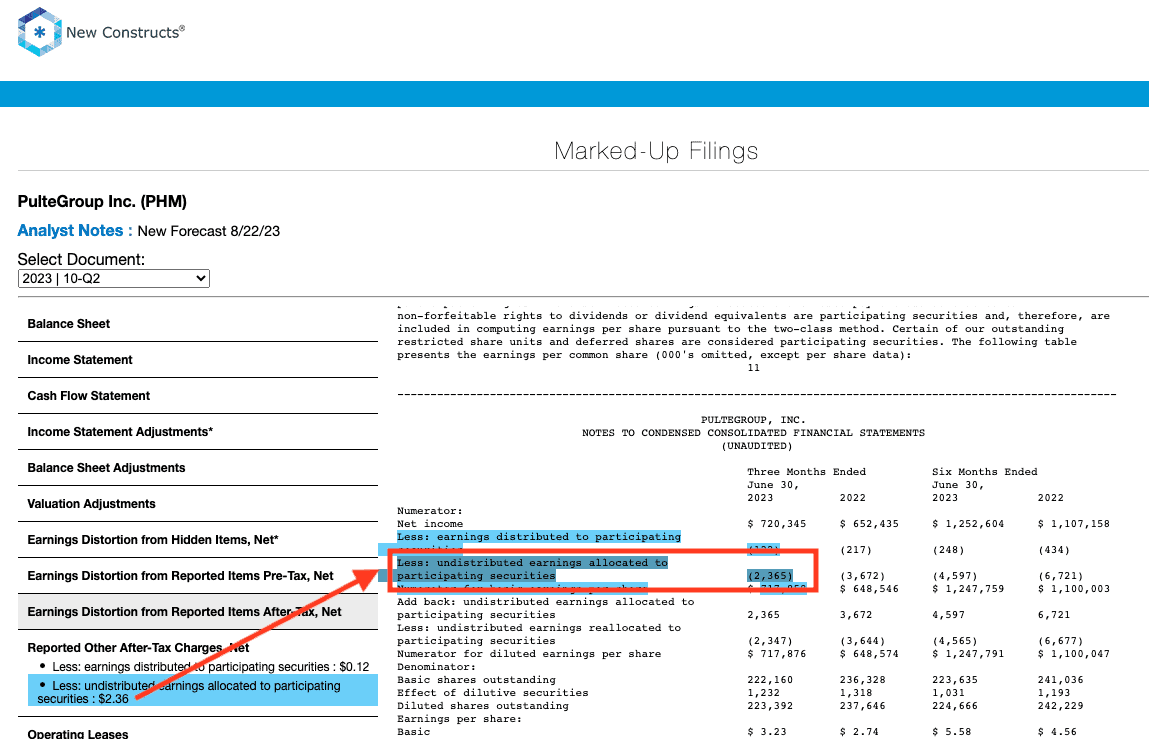Screen dimensions: 1149x739
Task: Click basic earnings per share $ 3.23
Action: coord(766,732)
